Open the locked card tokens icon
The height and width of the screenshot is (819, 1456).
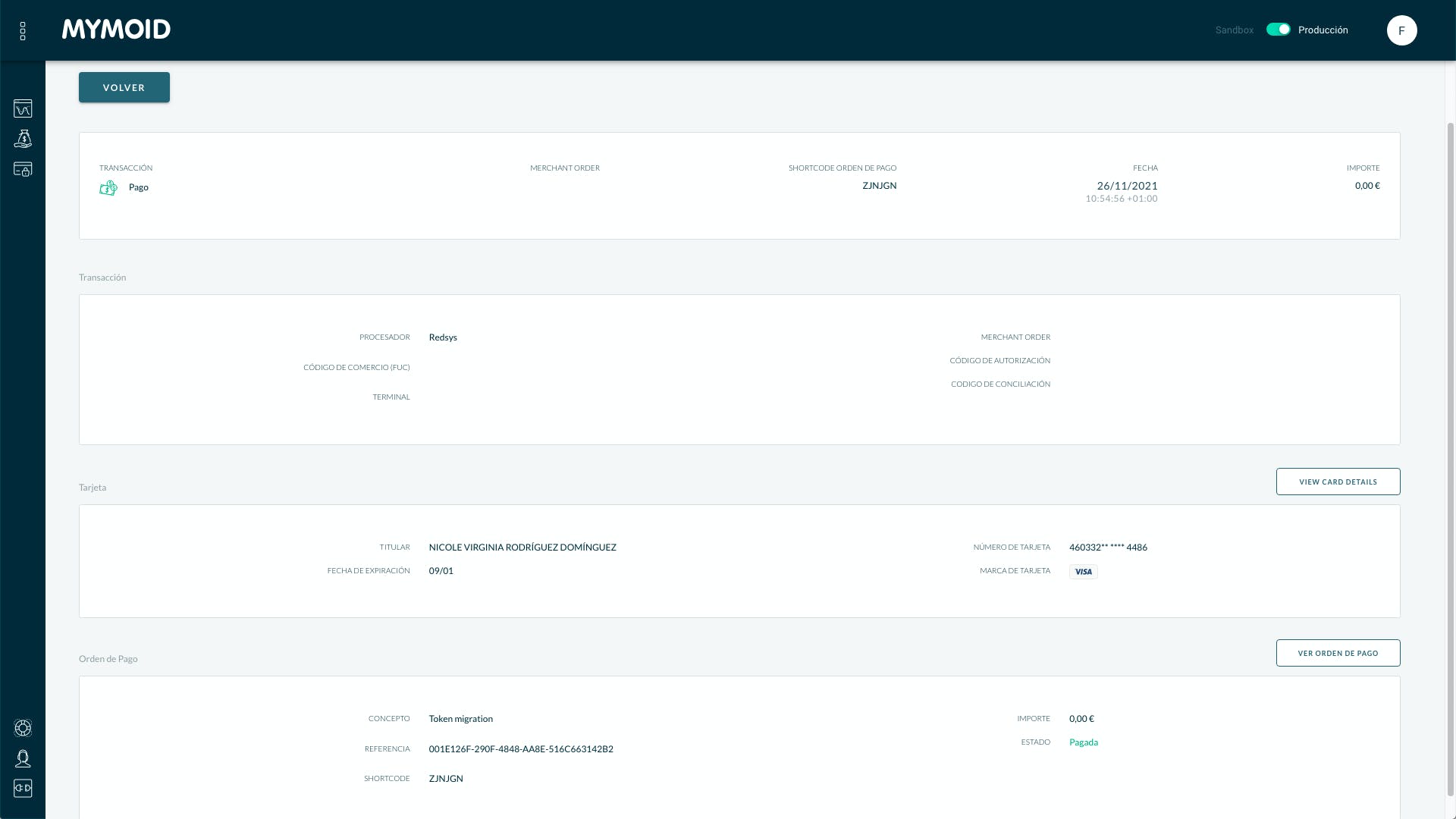coord(23,169)
